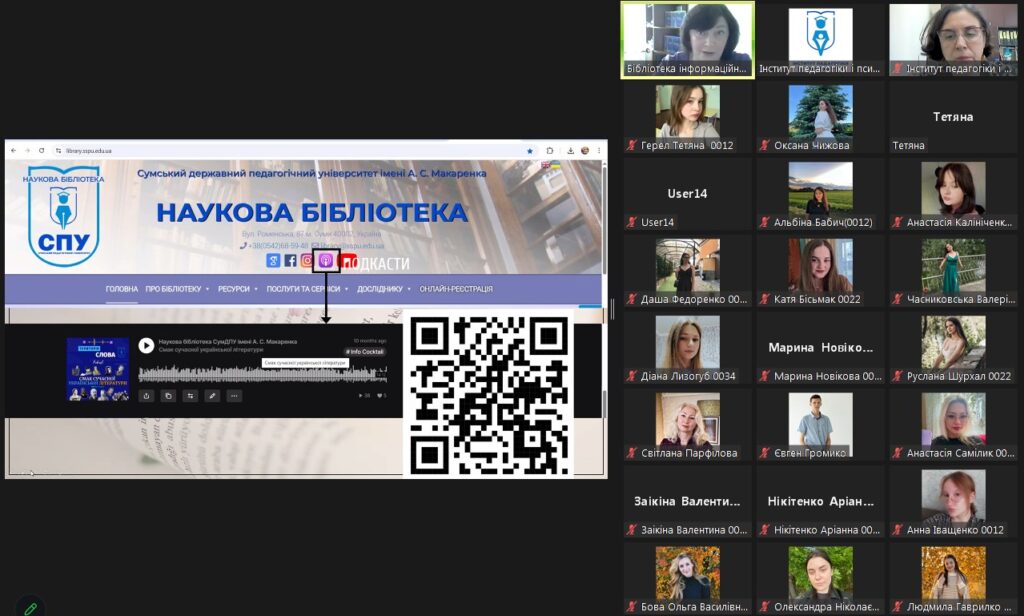Click the Сумський державний педагогічний університет heading
Image resolution: width=1024 pixels, height=616 pixels.
point(312,173)
